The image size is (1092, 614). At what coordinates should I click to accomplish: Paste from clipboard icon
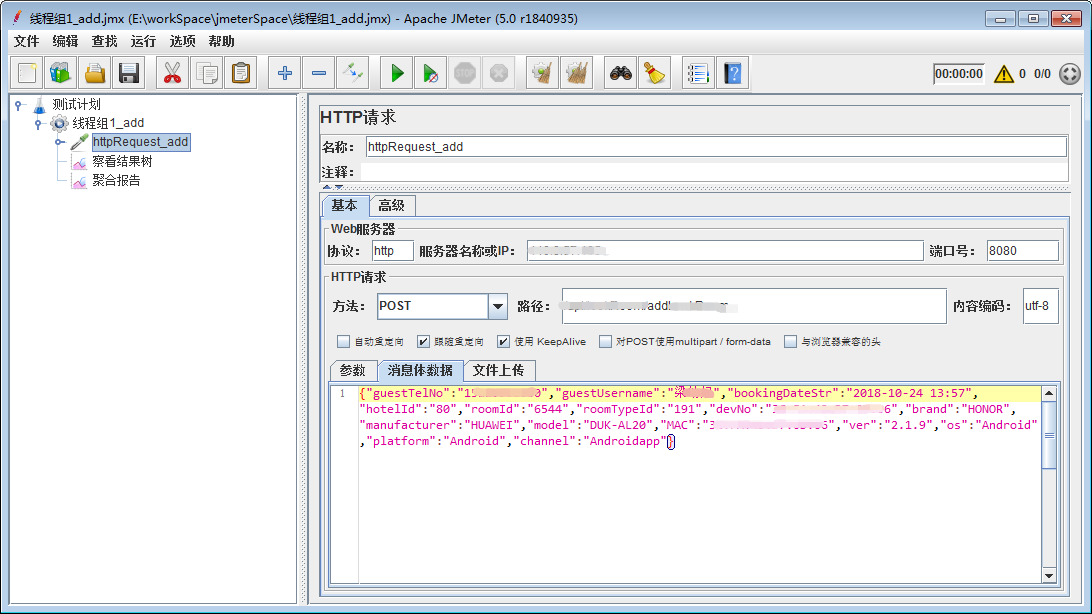[241, 73]
